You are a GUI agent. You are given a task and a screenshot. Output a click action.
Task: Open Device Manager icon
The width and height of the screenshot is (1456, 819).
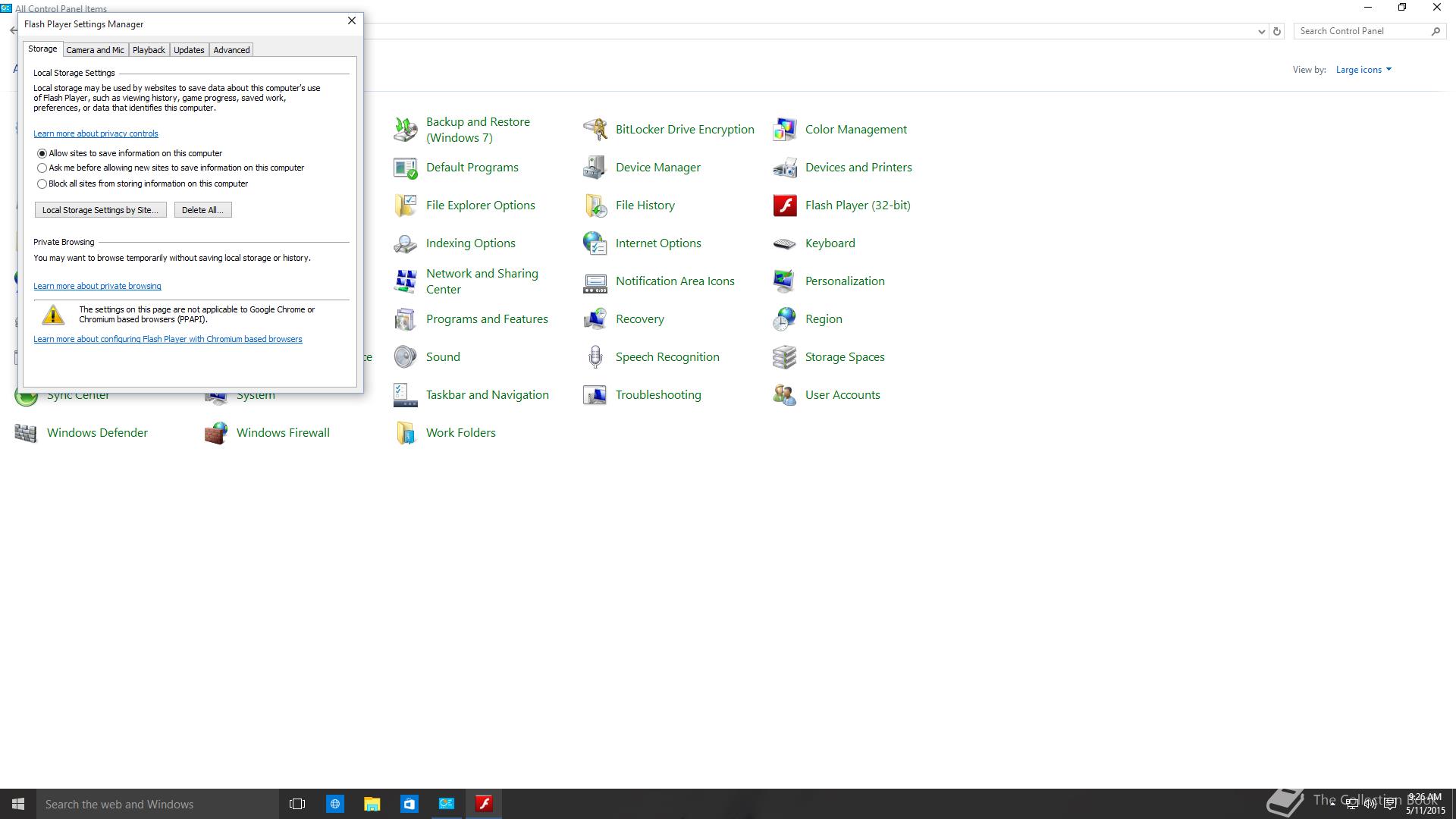[x=595, y=168]
